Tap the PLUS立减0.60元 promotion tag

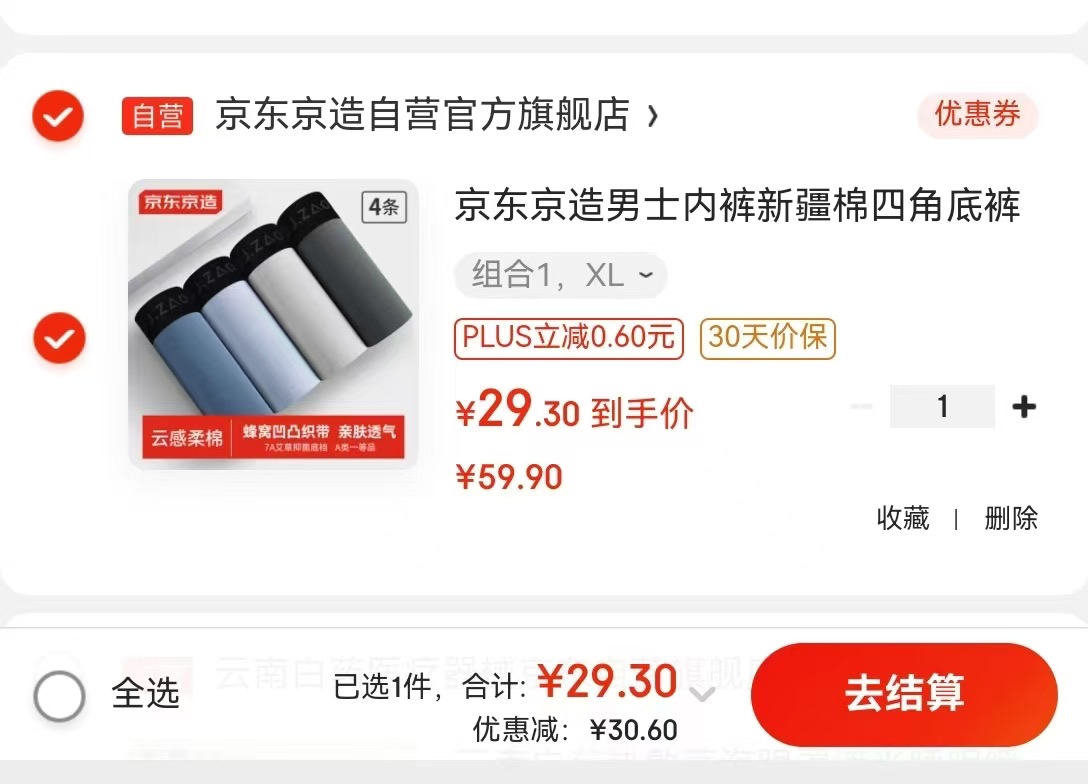click(569, 339)
